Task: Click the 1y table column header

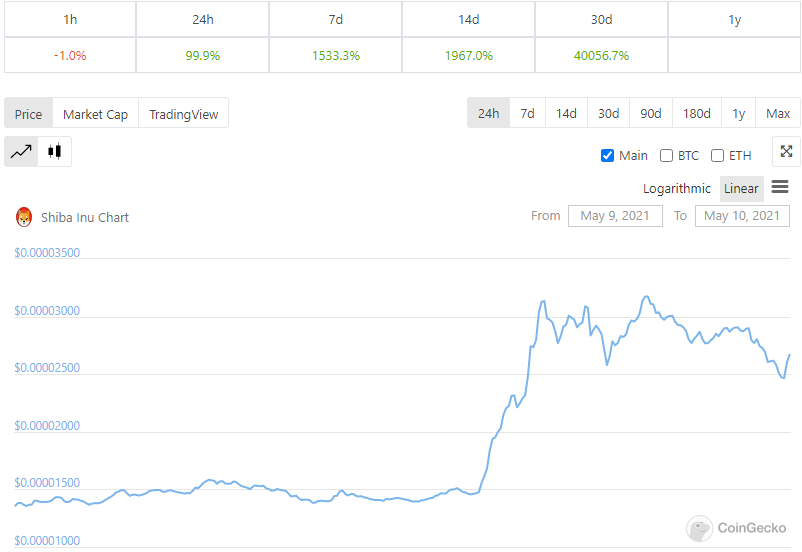Action: tap(734, 19)
